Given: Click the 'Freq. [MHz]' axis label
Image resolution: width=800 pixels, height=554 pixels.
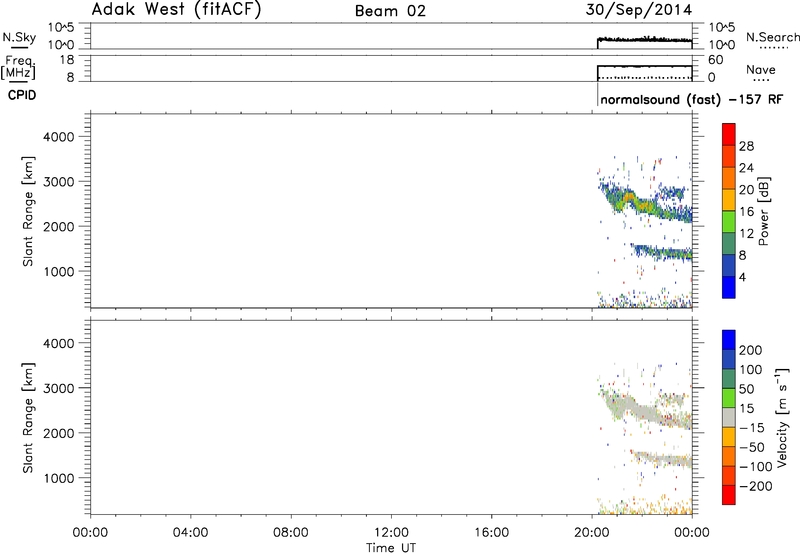Looking at the screenshot, I should (19, 67).
